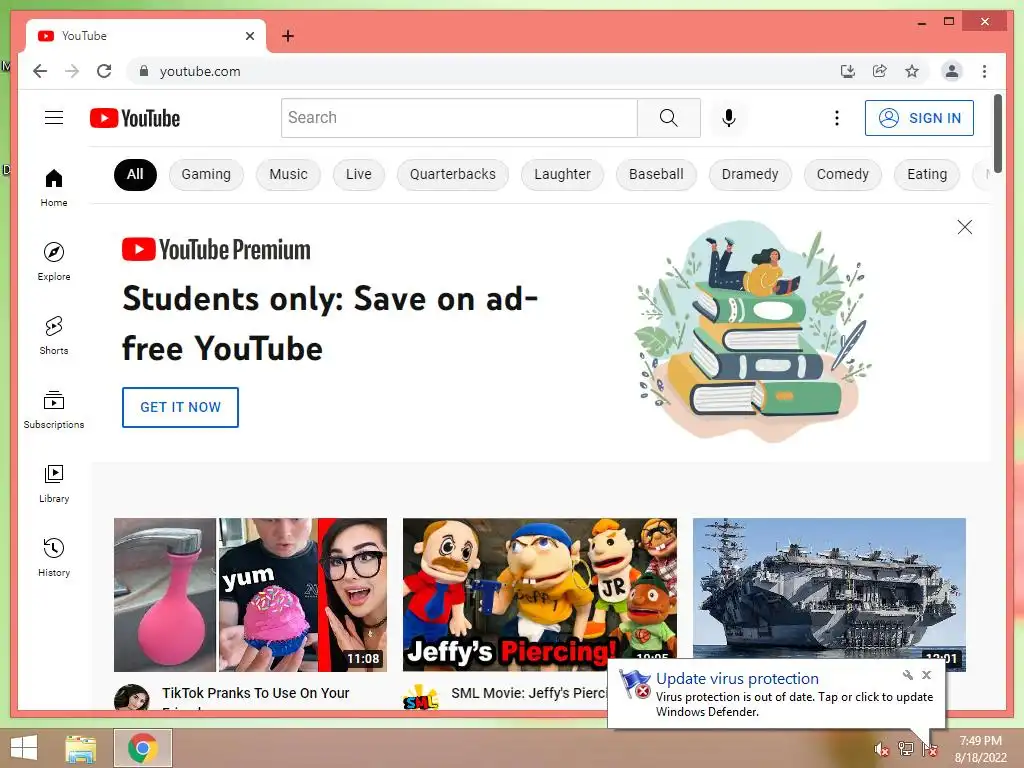Open Library in the sidebar

[54, 483]
